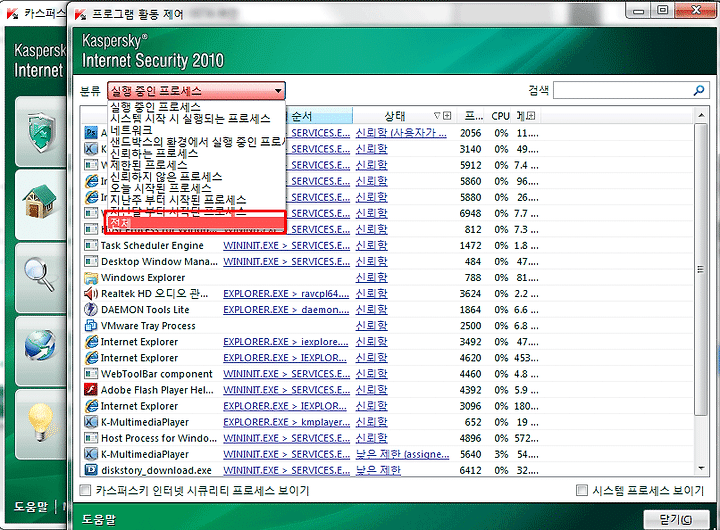Screen dimensions: 720x530
Task: Click the 닫기 button
Action: coord(675,519)
